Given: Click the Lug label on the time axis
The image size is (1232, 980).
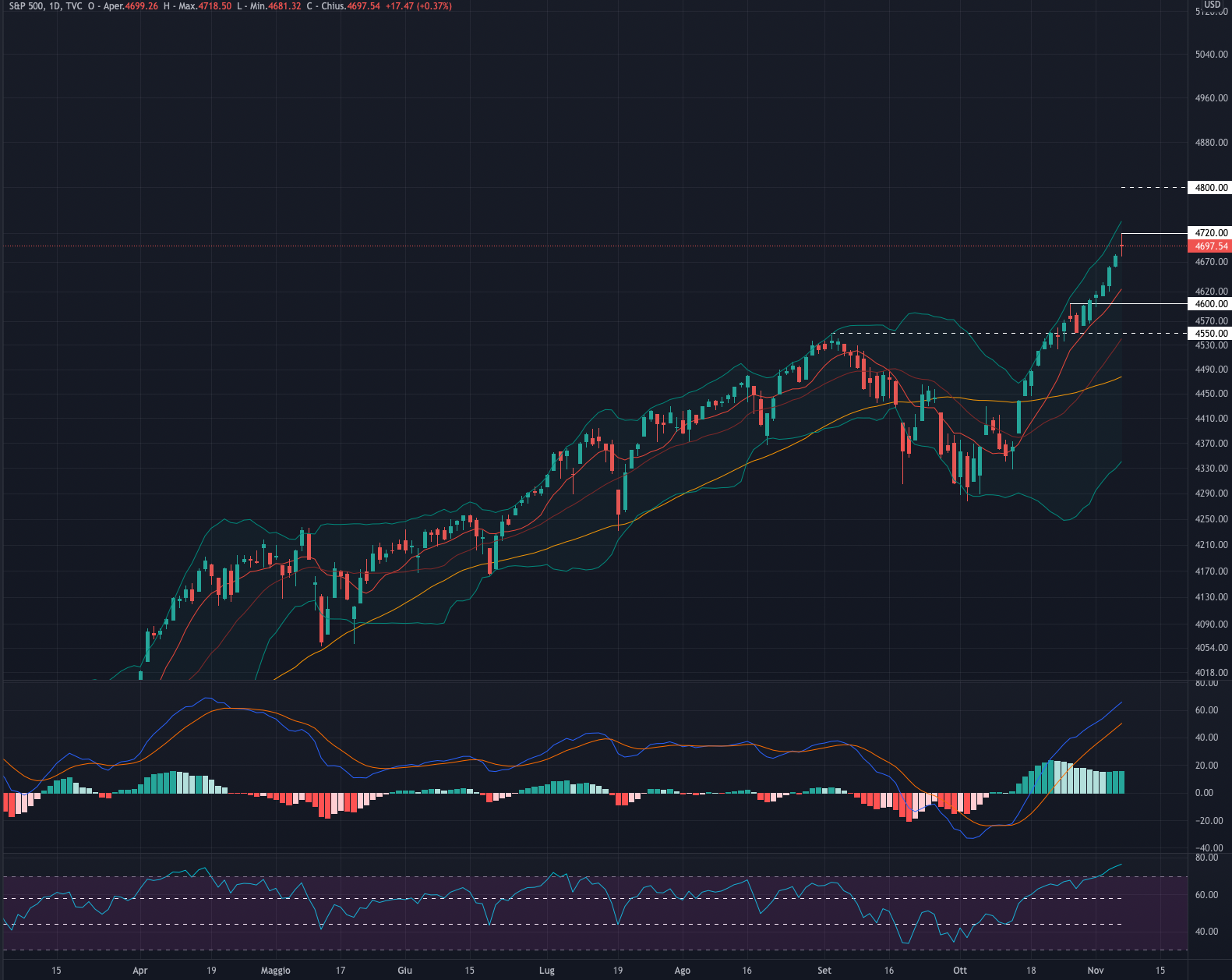Looking at the screenshot, I should tap(547, 971).
